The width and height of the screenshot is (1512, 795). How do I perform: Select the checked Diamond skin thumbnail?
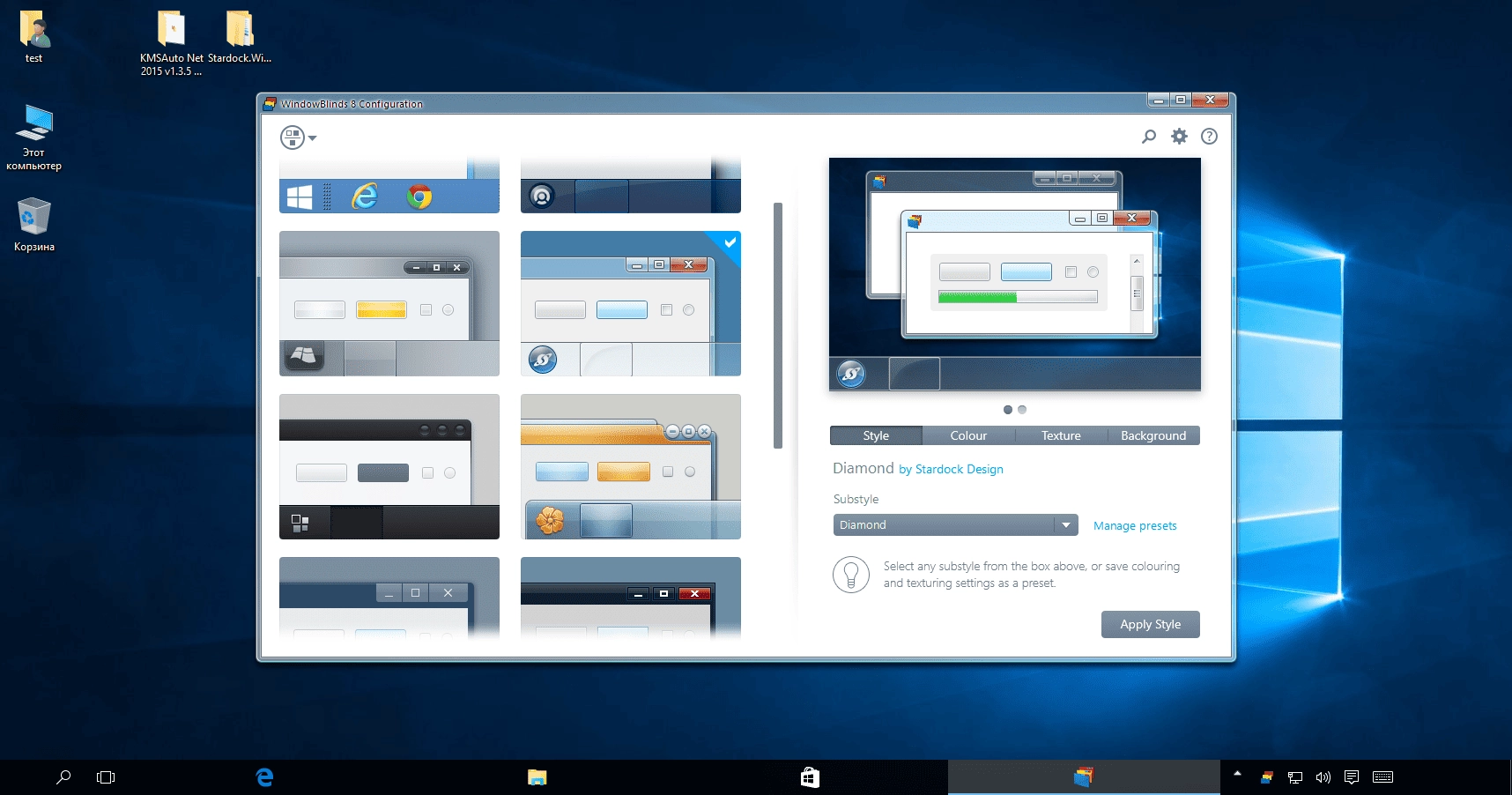coord(631,303)
